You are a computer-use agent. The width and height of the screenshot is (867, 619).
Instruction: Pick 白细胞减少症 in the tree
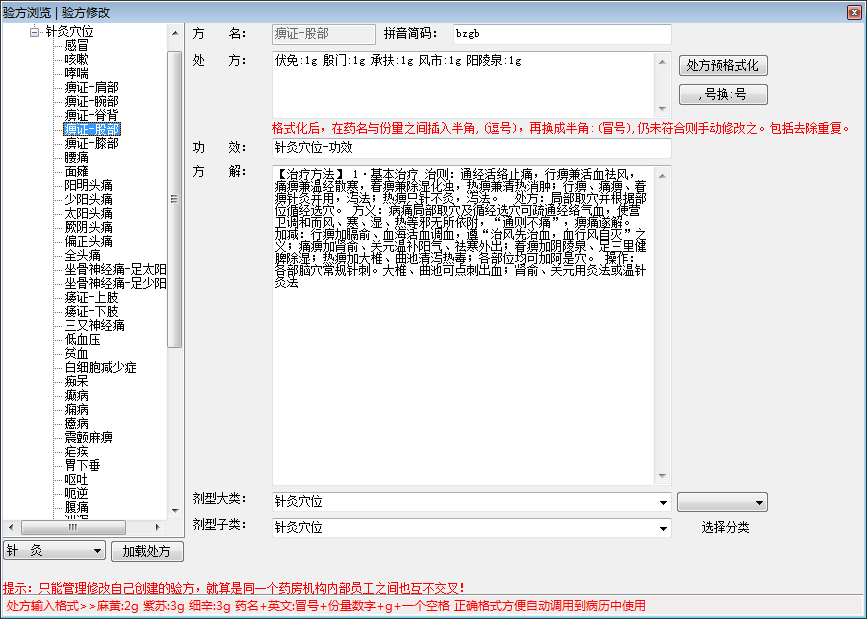point(100,368)
